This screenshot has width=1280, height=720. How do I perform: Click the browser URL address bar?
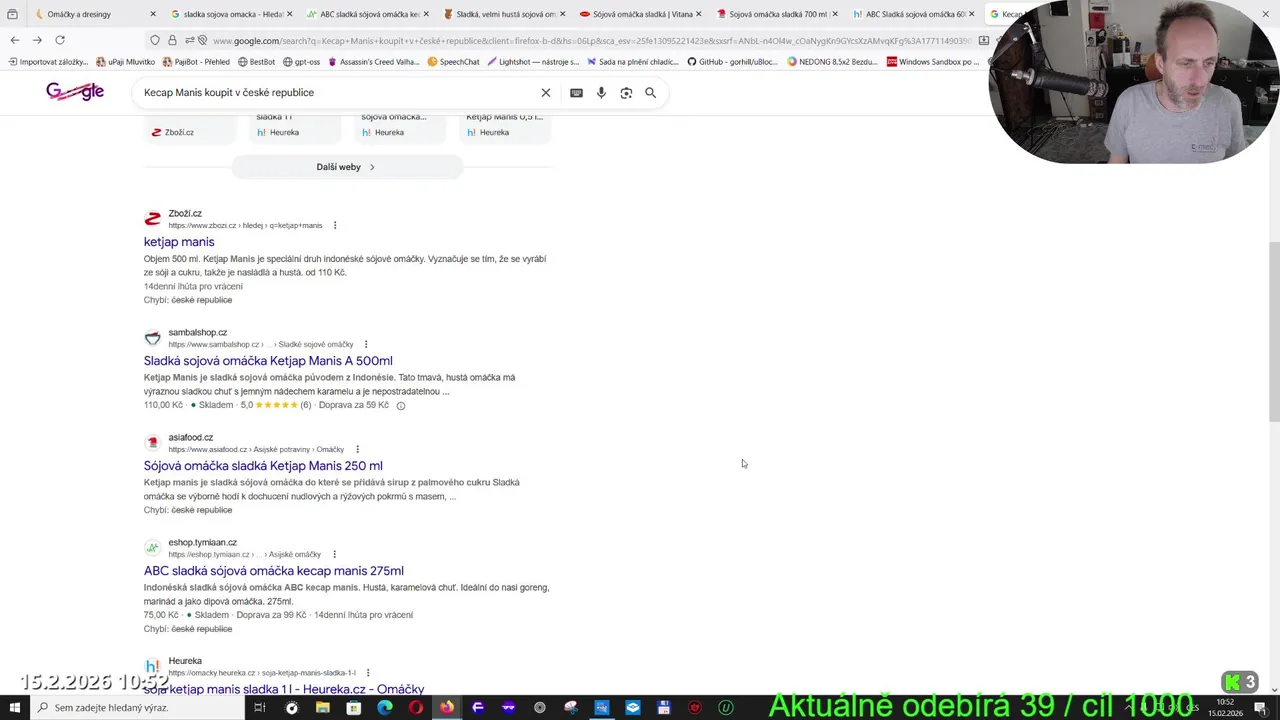point(590,40)
